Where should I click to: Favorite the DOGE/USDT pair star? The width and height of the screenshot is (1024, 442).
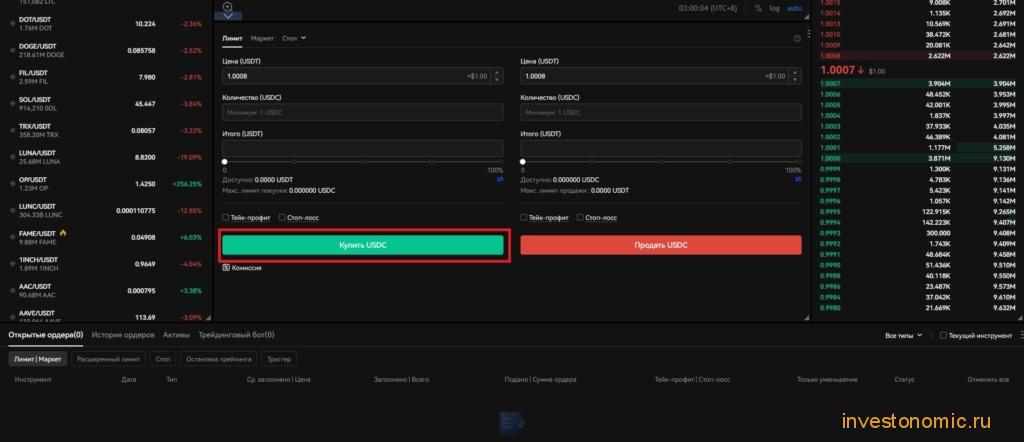click(12, 50)
